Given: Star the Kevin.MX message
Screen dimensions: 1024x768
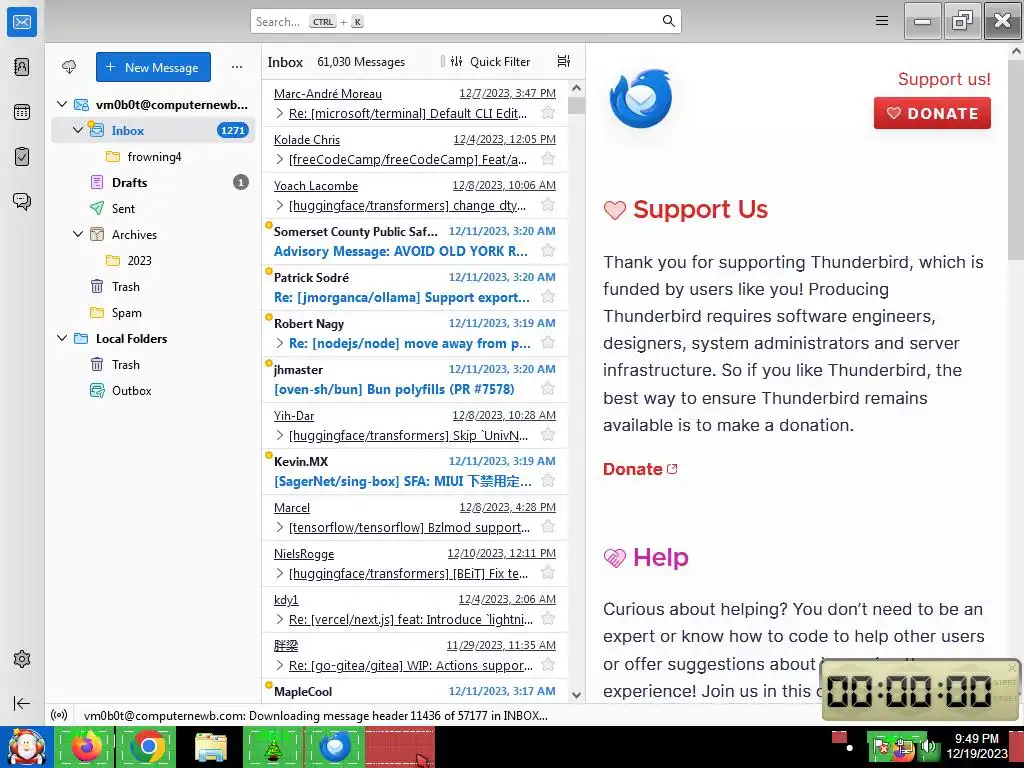Looking at the screenshot, I should 549,481.
